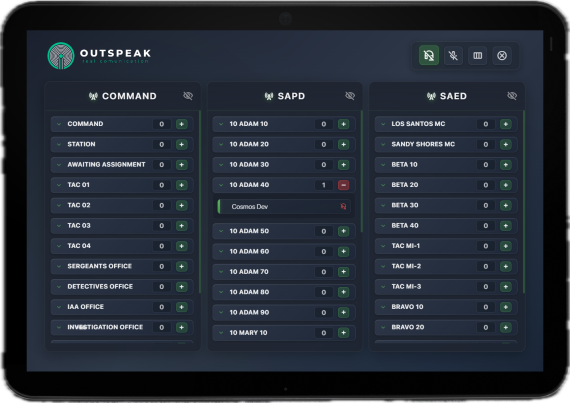Click Cosmos Dev's red deafened headset icon

pyautogui.click(x=343, y=206)
